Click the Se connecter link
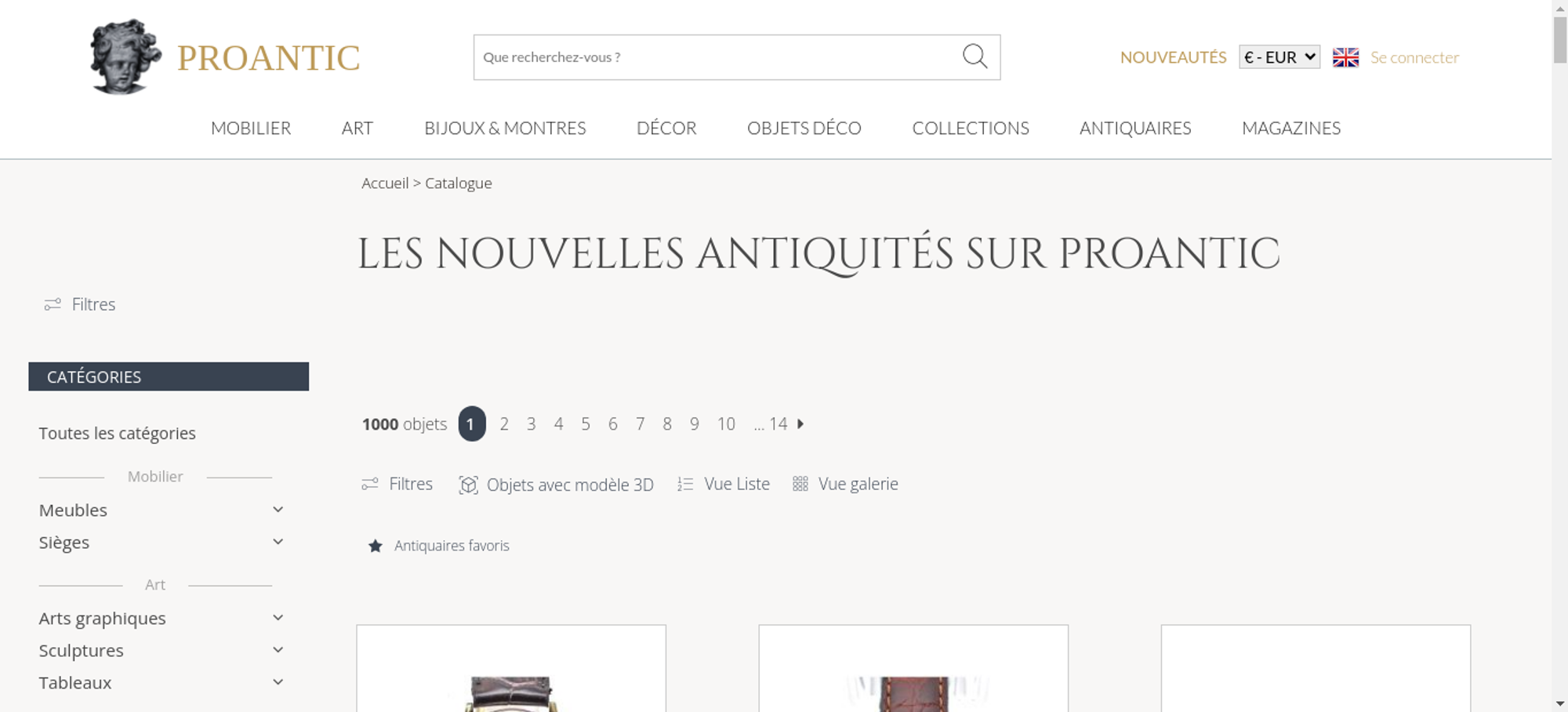The height and width of the screenshot is (712, 1568). [x=1414, y=57]
